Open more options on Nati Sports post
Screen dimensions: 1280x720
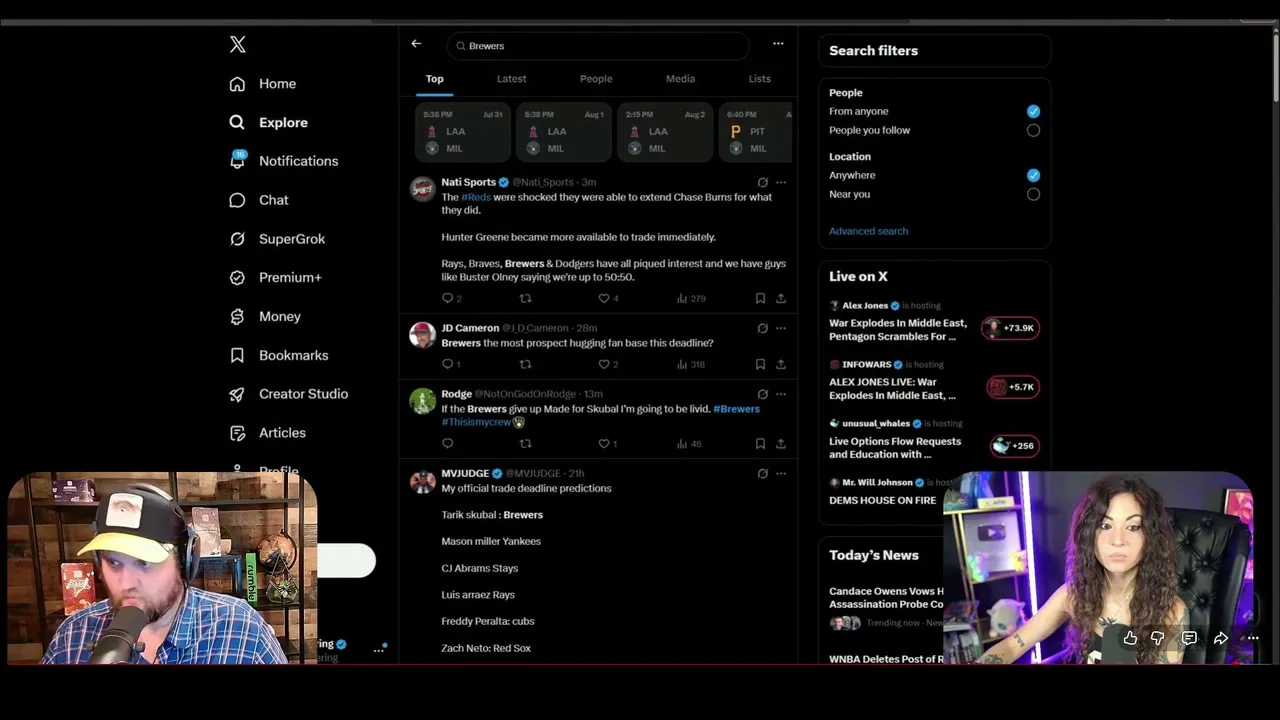click(781, 182)
